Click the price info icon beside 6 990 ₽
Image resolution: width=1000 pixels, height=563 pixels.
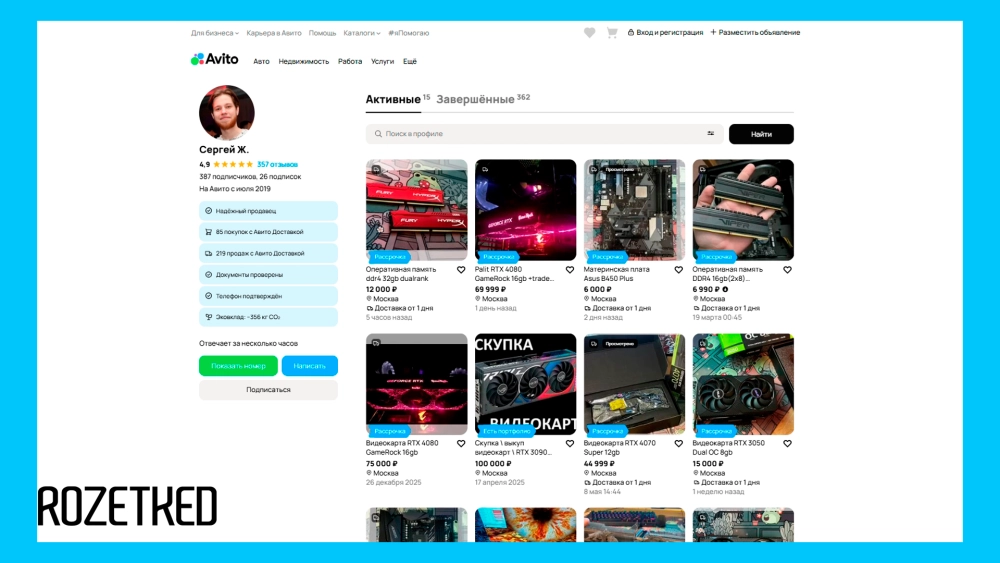(725, 289)
